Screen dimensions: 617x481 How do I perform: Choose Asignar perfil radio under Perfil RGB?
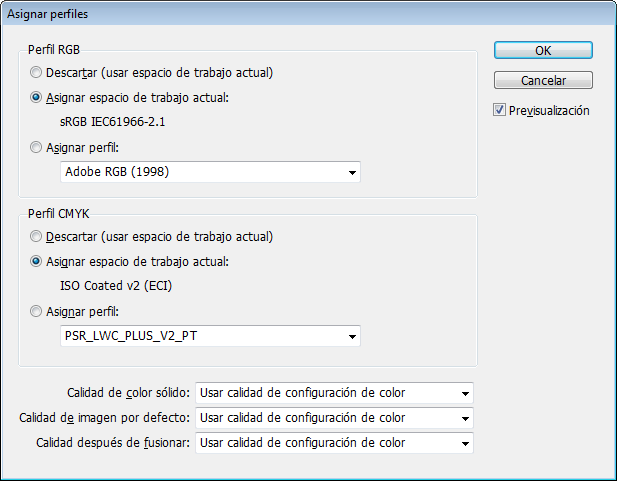coord(36,148)
